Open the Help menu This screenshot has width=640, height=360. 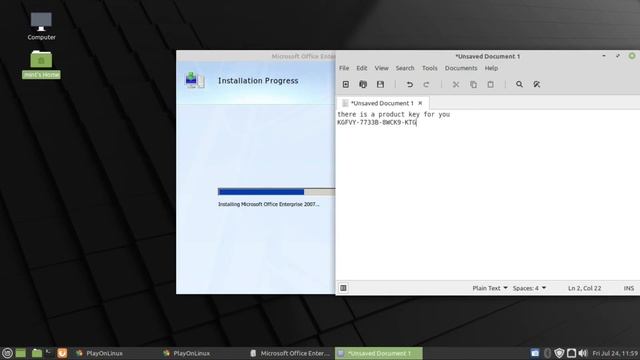point(491,68)
